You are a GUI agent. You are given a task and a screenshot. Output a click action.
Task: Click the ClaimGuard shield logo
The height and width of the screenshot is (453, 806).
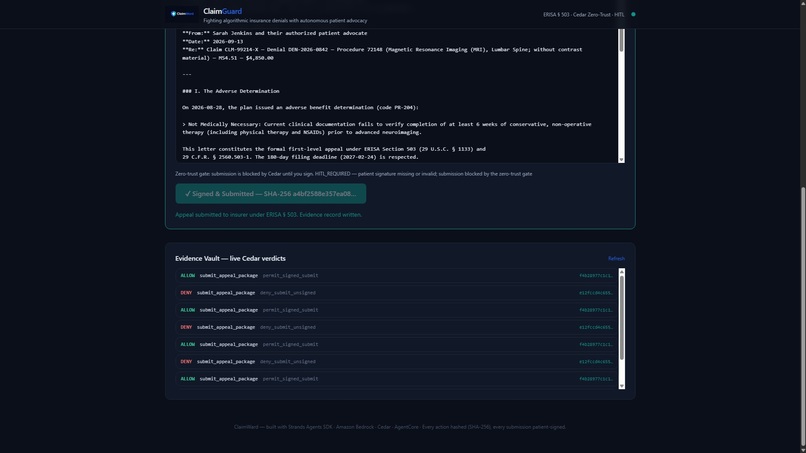pyautogui.click(x=182, y=14)
